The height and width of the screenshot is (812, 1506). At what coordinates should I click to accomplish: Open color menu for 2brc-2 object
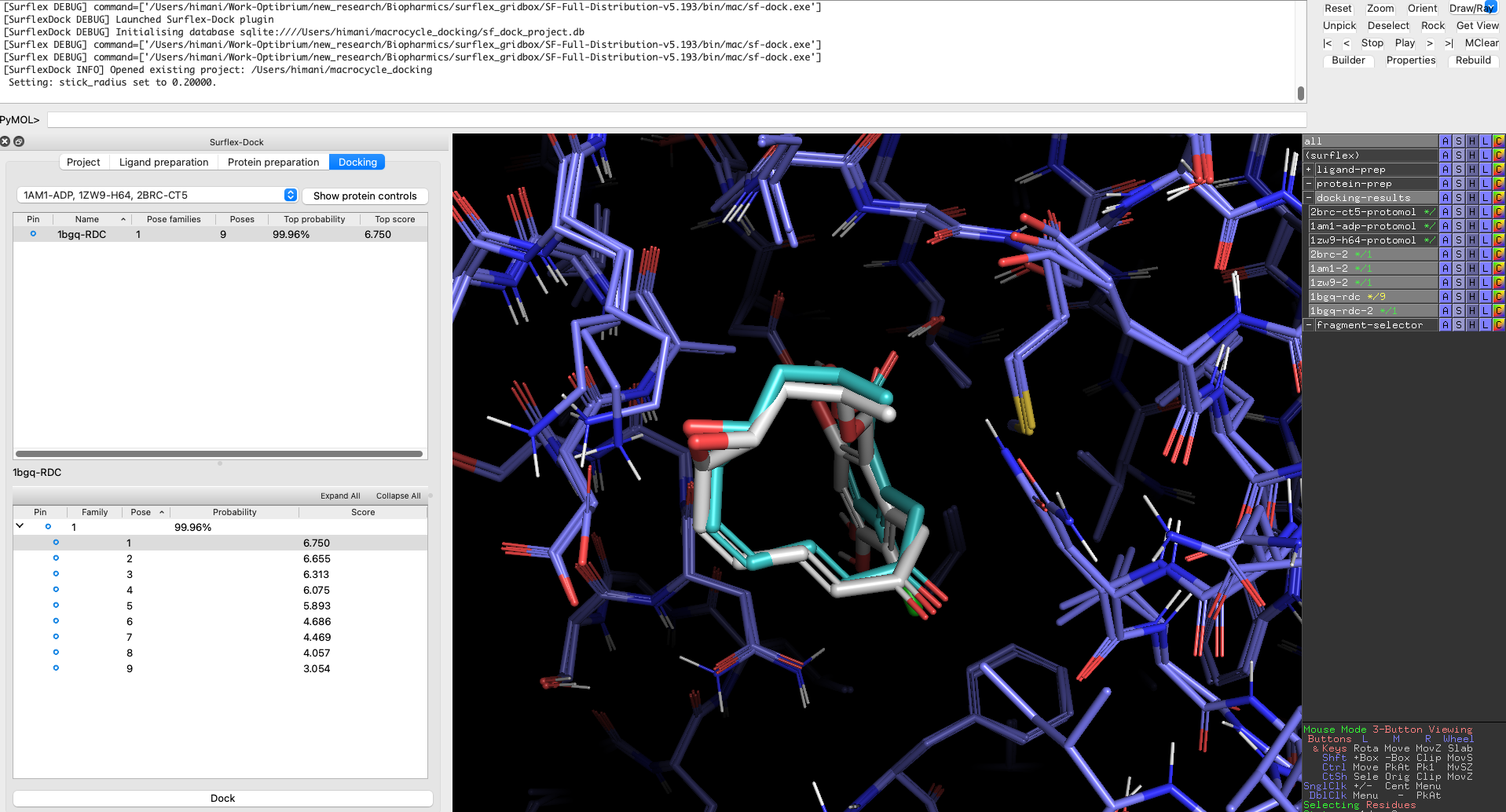pos(1498,254)
